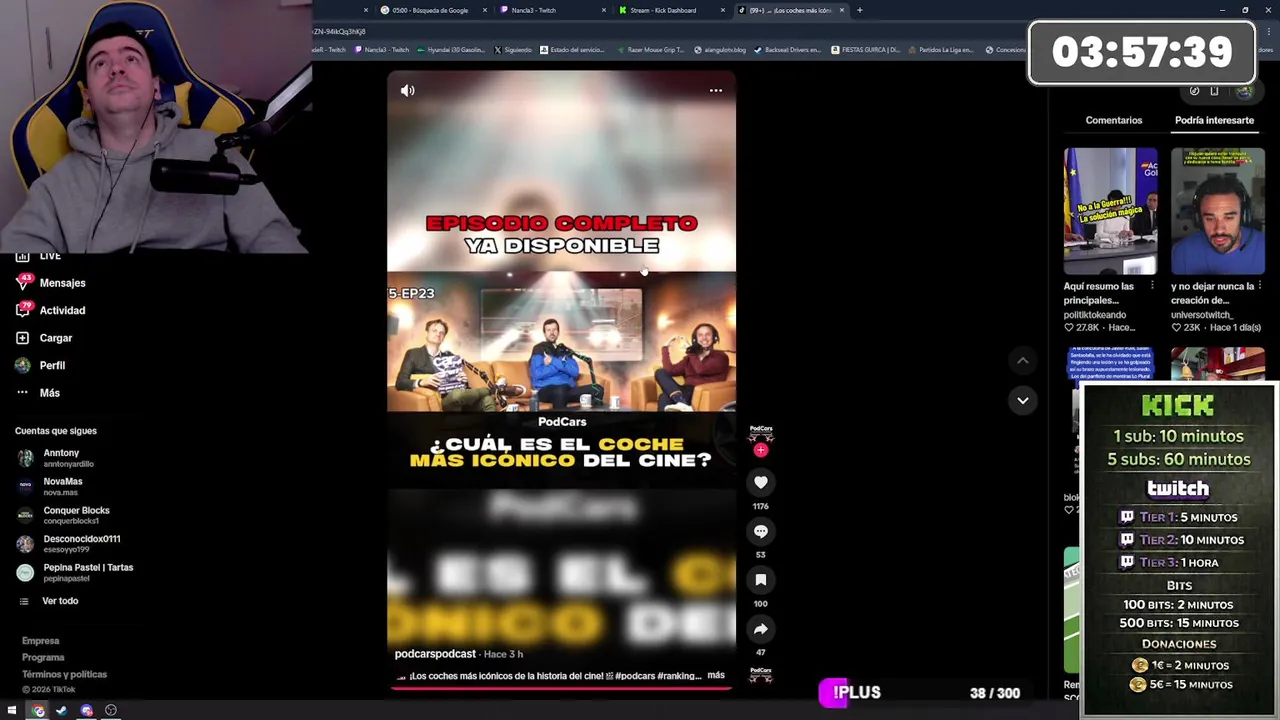Click the profile avatar near the top right

pyautogui.click(x=1244, y=91)
